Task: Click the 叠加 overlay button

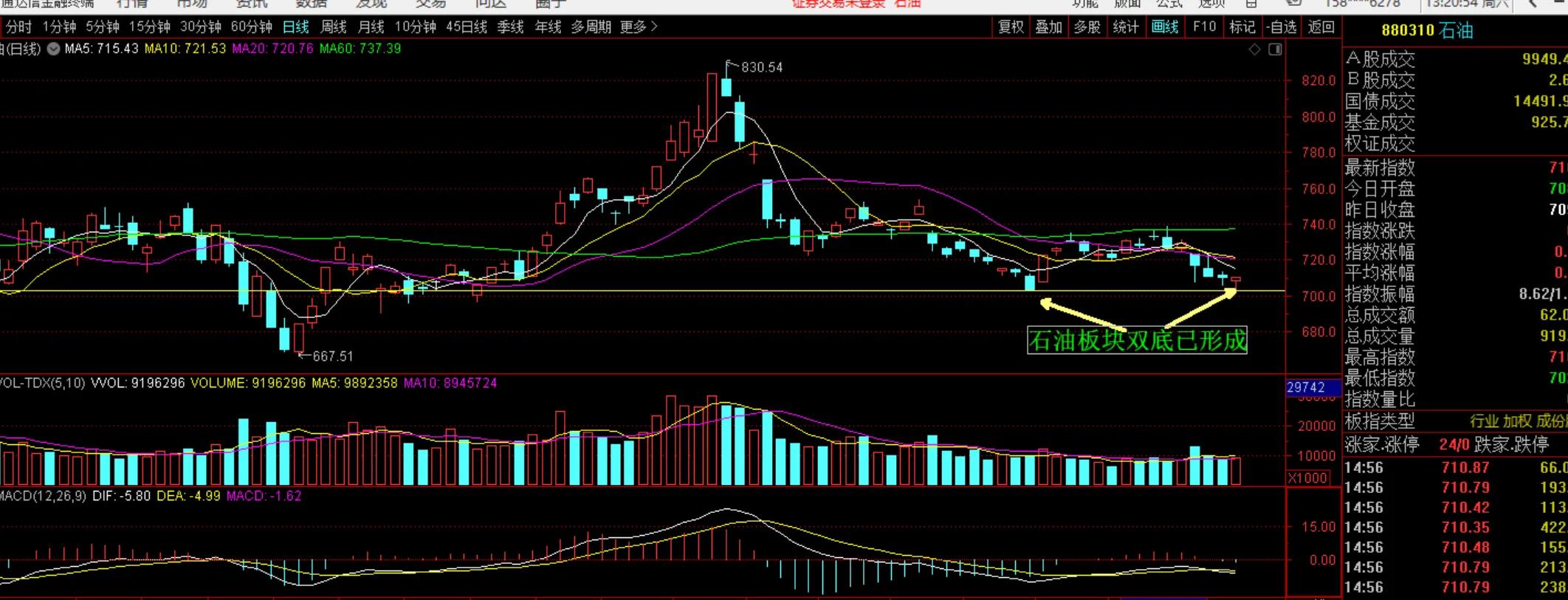Action: 1048,27
